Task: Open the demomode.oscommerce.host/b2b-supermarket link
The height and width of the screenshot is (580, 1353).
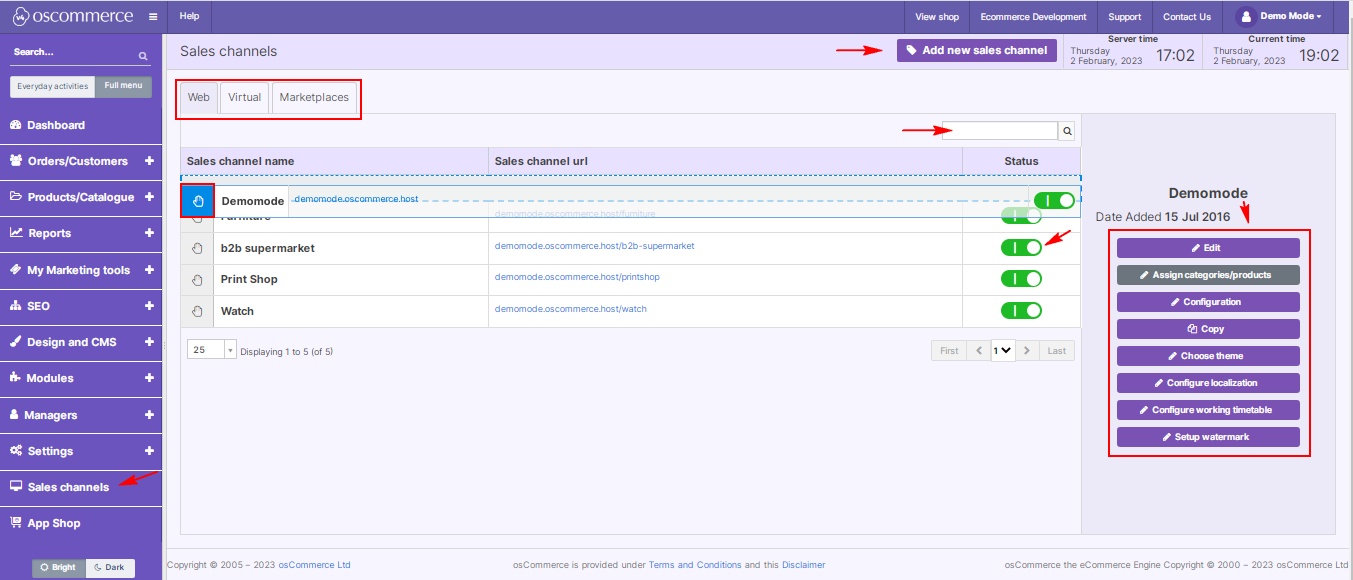Action: 594,246
